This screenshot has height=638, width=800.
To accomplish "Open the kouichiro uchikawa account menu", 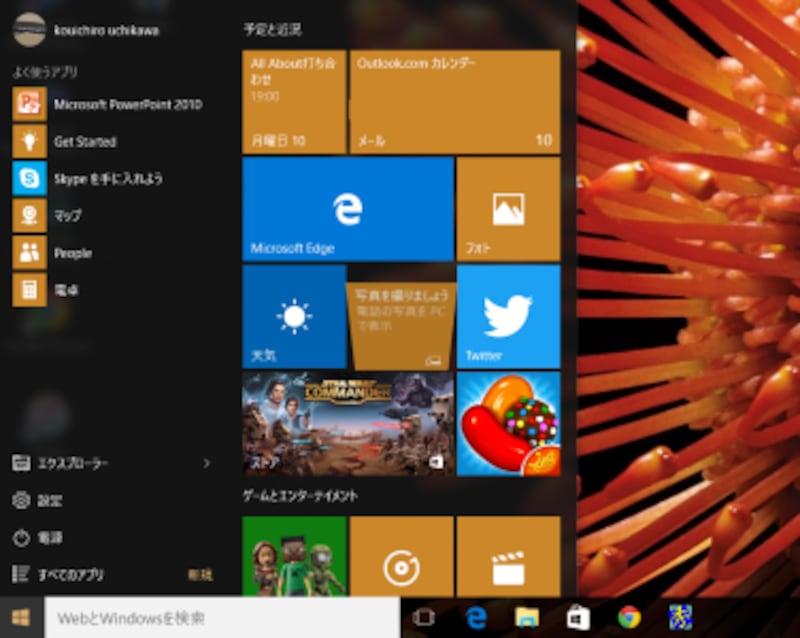I will click(86, 30).
